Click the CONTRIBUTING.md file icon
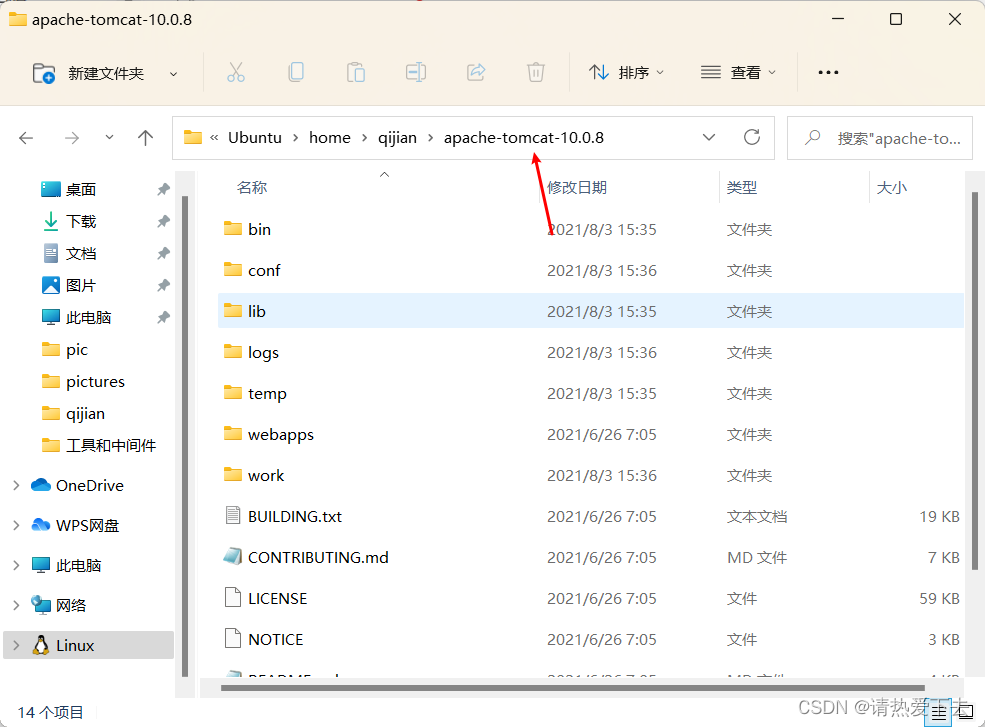The image size is (985, 727). pyautogui.click(x=232, y=557)
